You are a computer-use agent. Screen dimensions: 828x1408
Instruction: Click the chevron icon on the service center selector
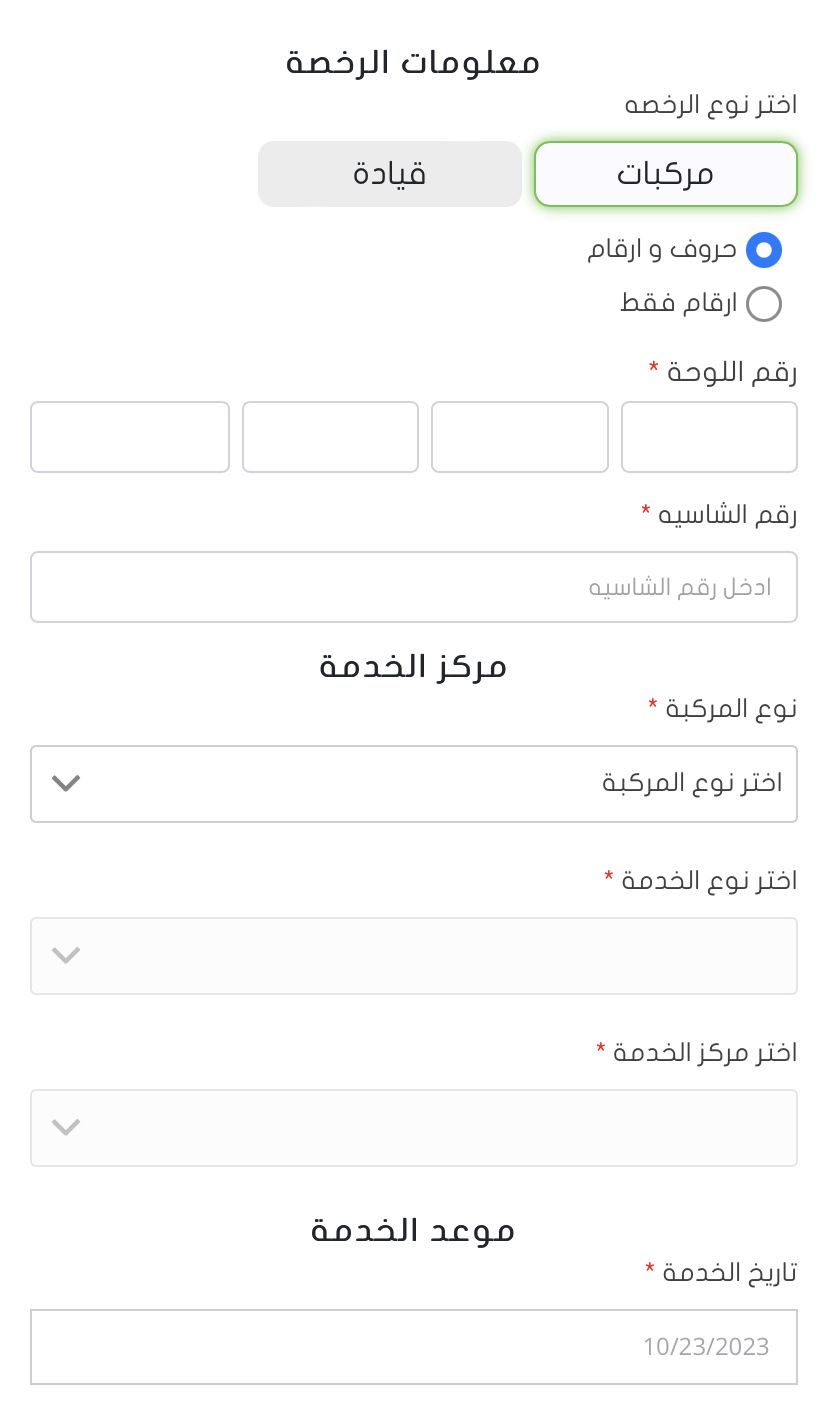coord(66,1128)
